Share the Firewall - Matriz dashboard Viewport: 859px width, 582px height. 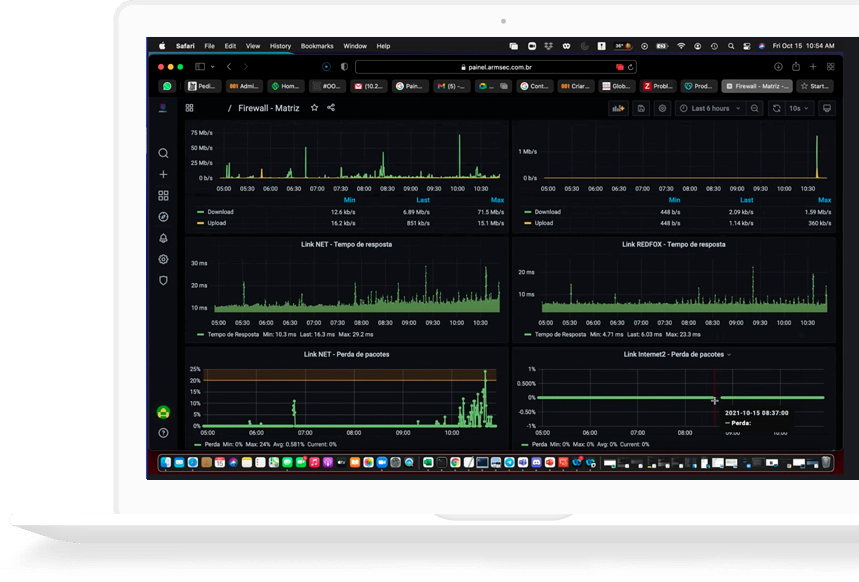(331, 108)
